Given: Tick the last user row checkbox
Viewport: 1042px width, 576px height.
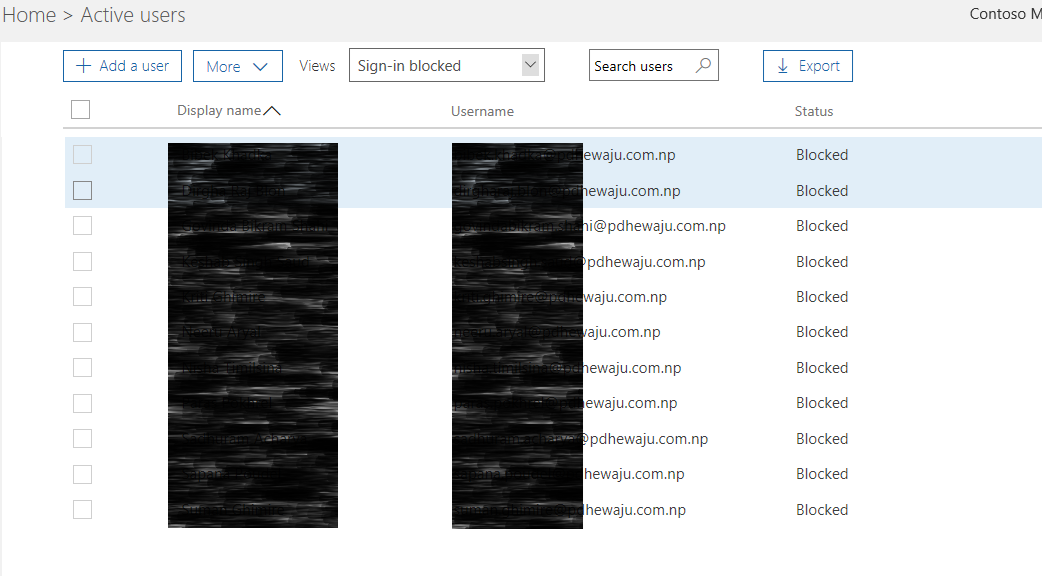Looking at the screenshot, I should [82, 510].
